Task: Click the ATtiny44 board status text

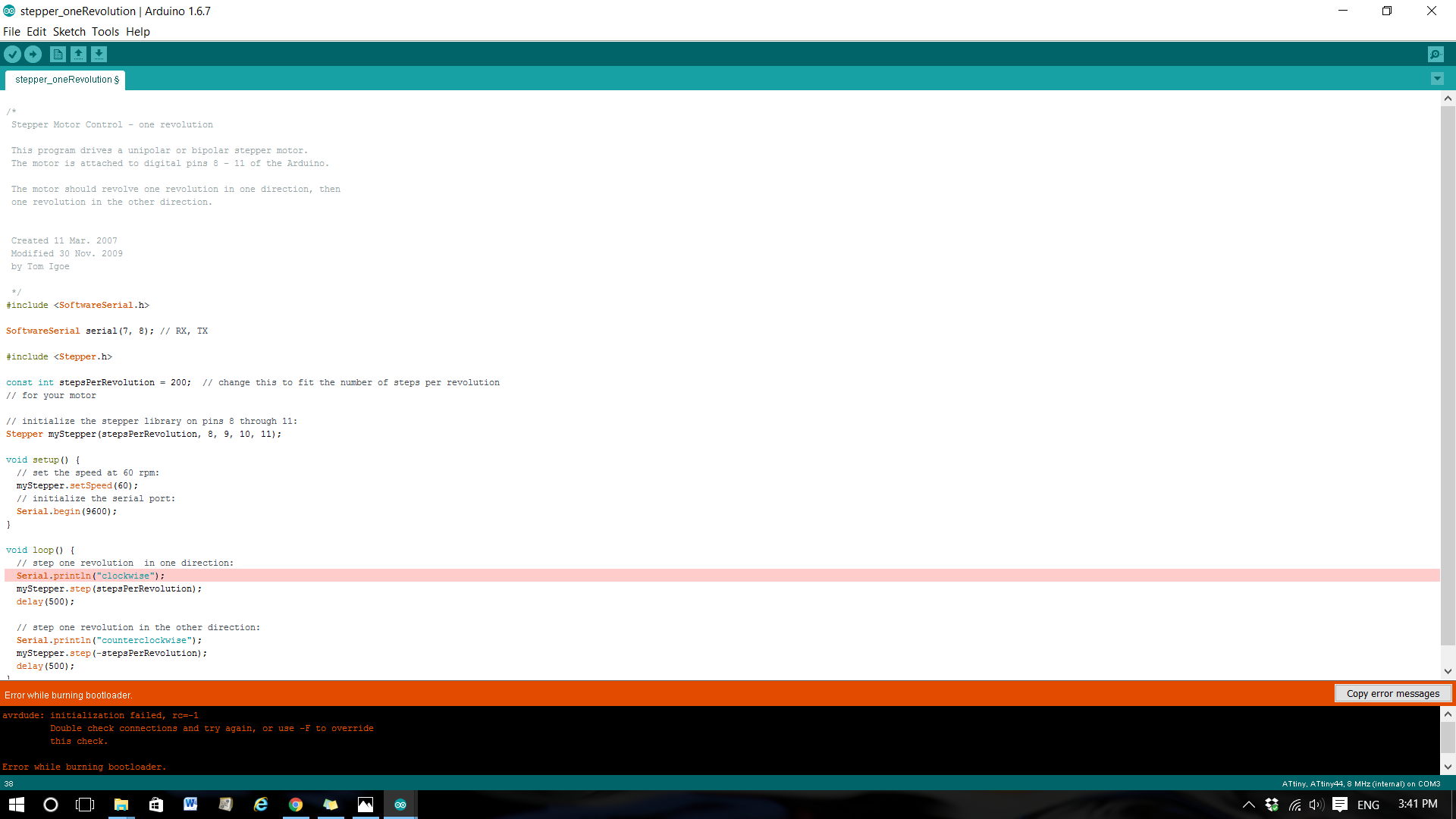Action: (x=1360, y=783)
